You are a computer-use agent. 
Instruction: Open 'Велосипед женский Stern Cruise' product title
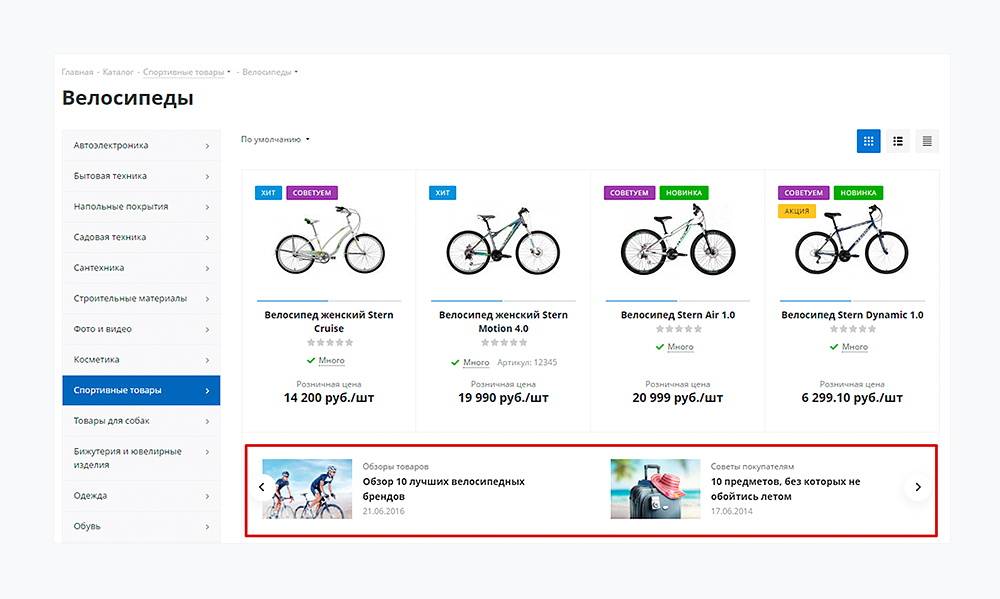point(329,321)
